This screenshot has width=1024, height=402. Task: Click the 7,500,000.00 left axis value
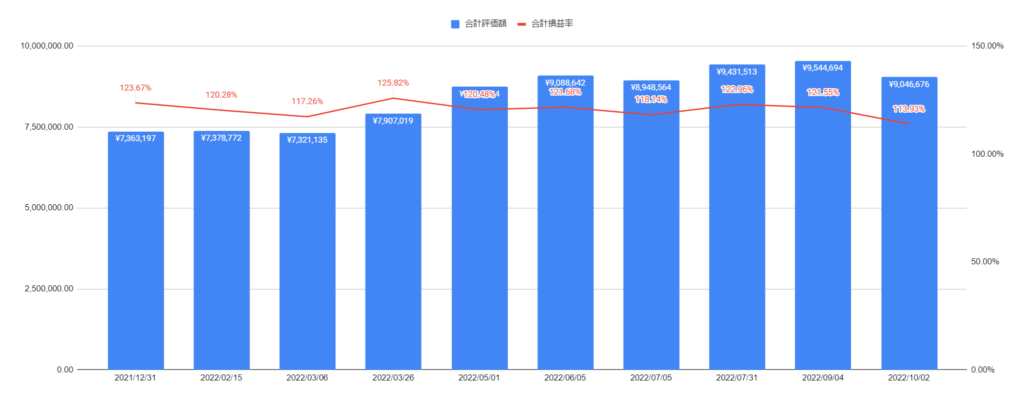[49, 127]
